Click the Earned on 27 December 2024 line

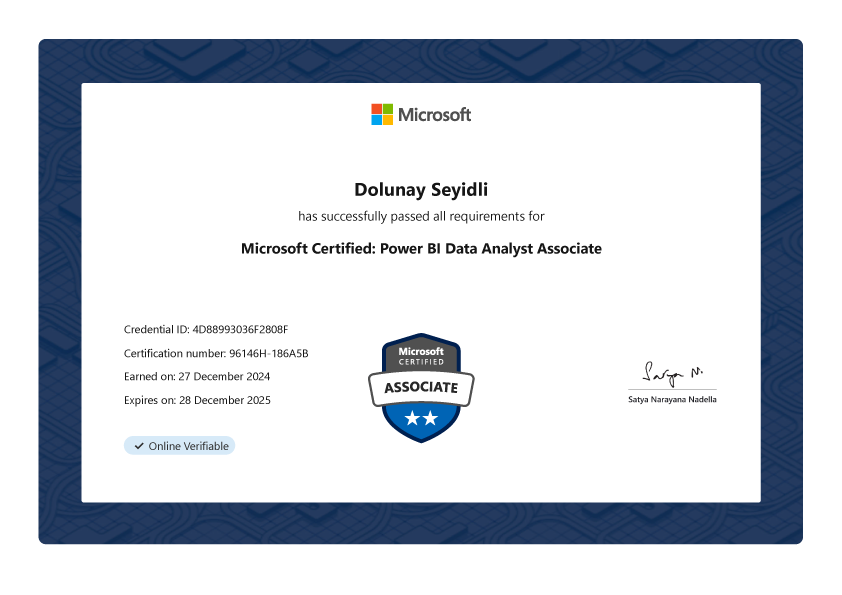pyautogui.click(x=197, y=376)
